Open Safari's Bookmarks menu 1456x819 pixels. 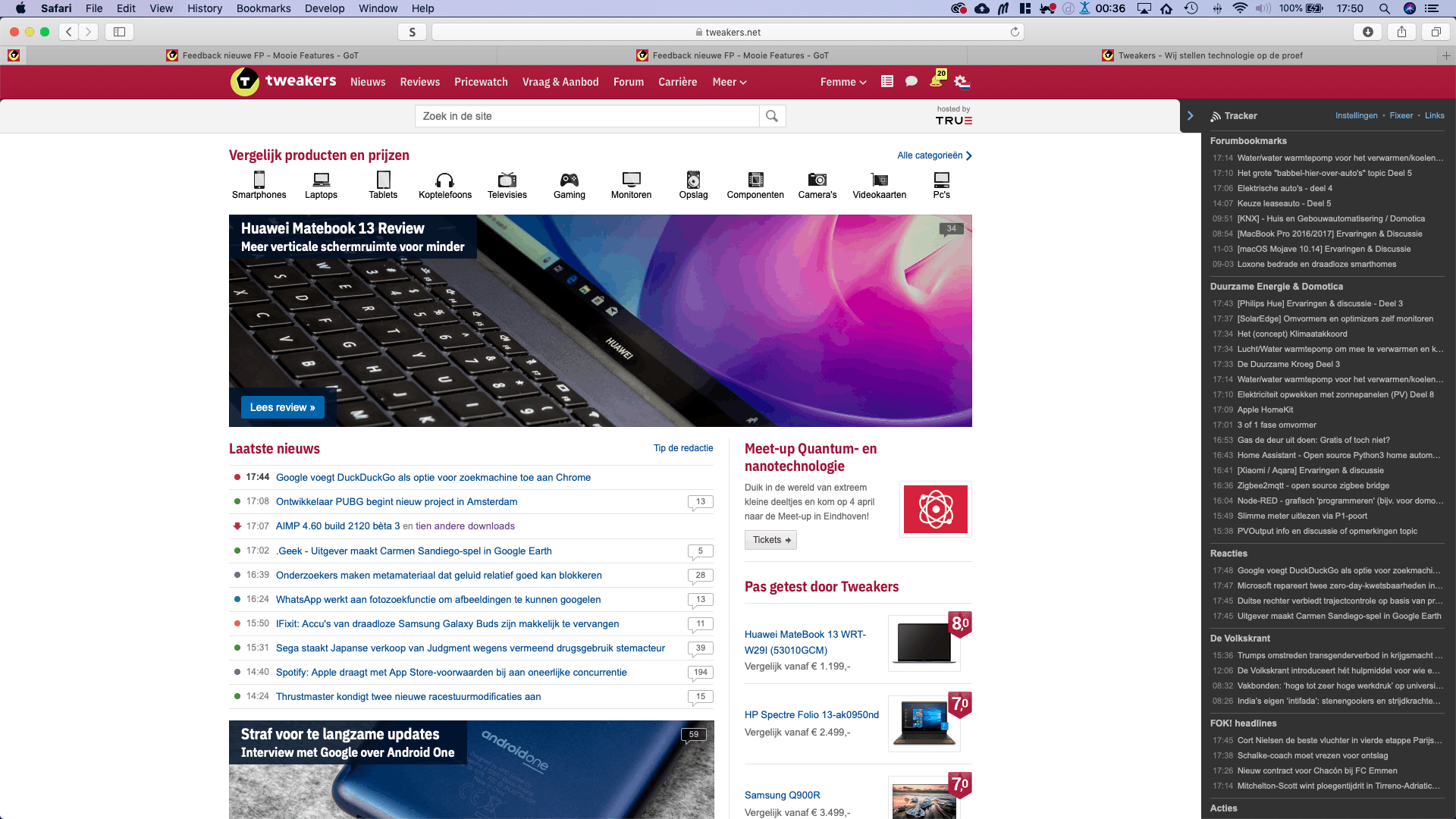coord(263,8)
